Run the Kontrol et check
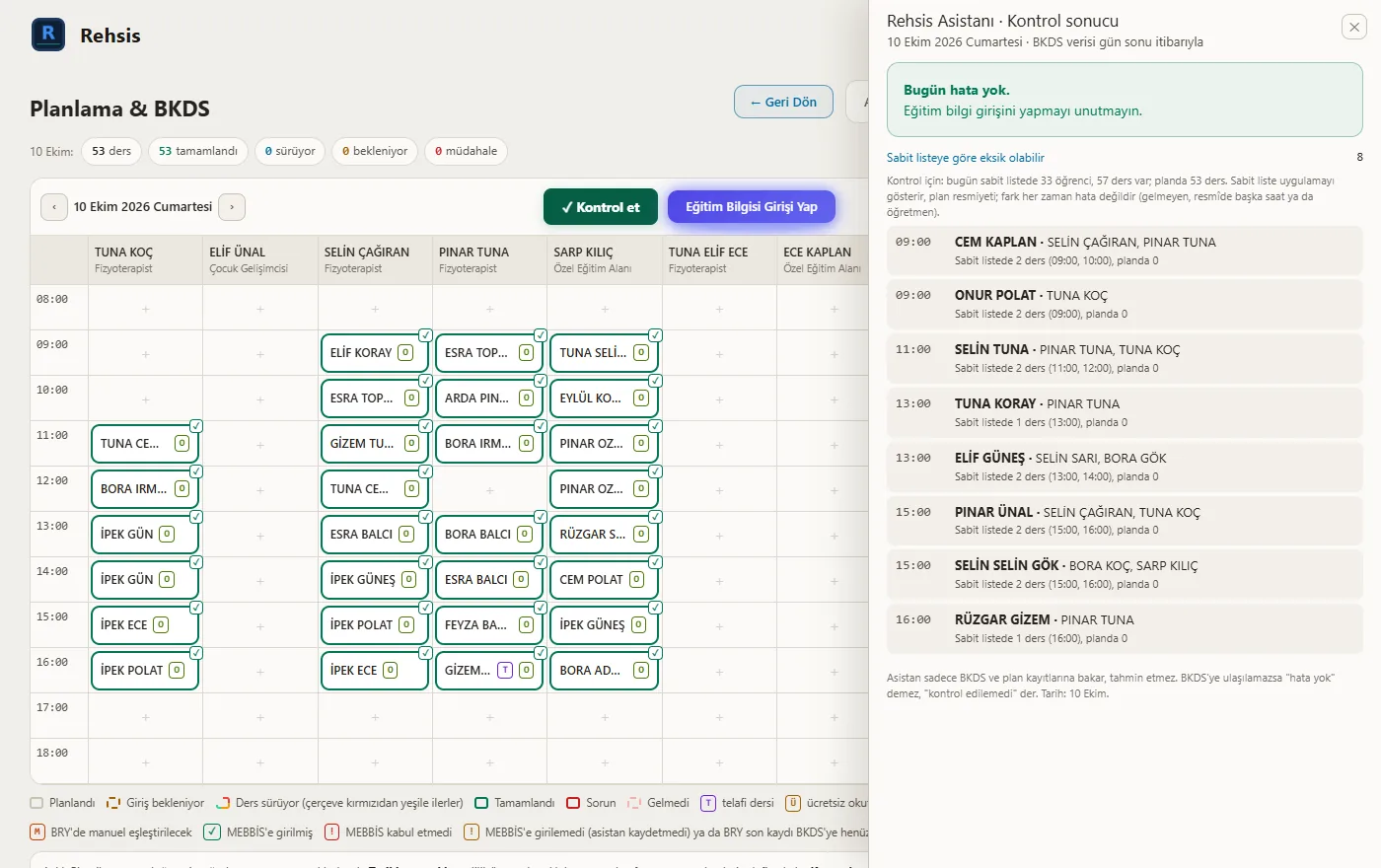Image resolution: width=1381 pixels, height=868 pixels. 601,207
